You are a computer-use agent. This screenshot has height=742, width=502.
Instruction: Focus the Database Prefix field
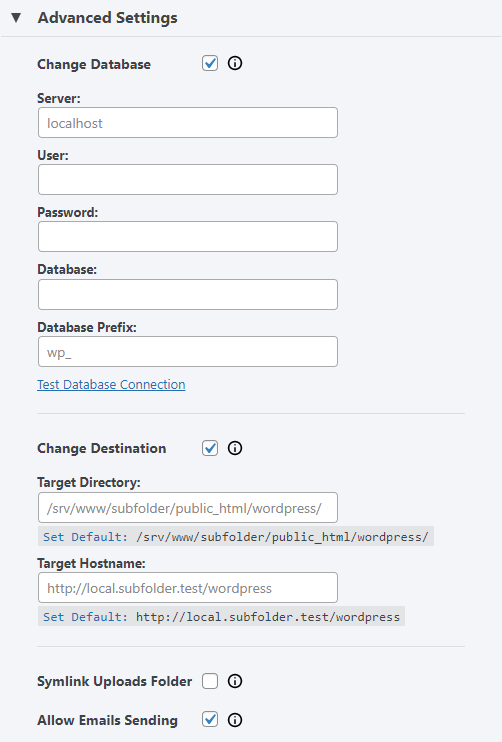[188, 352]
